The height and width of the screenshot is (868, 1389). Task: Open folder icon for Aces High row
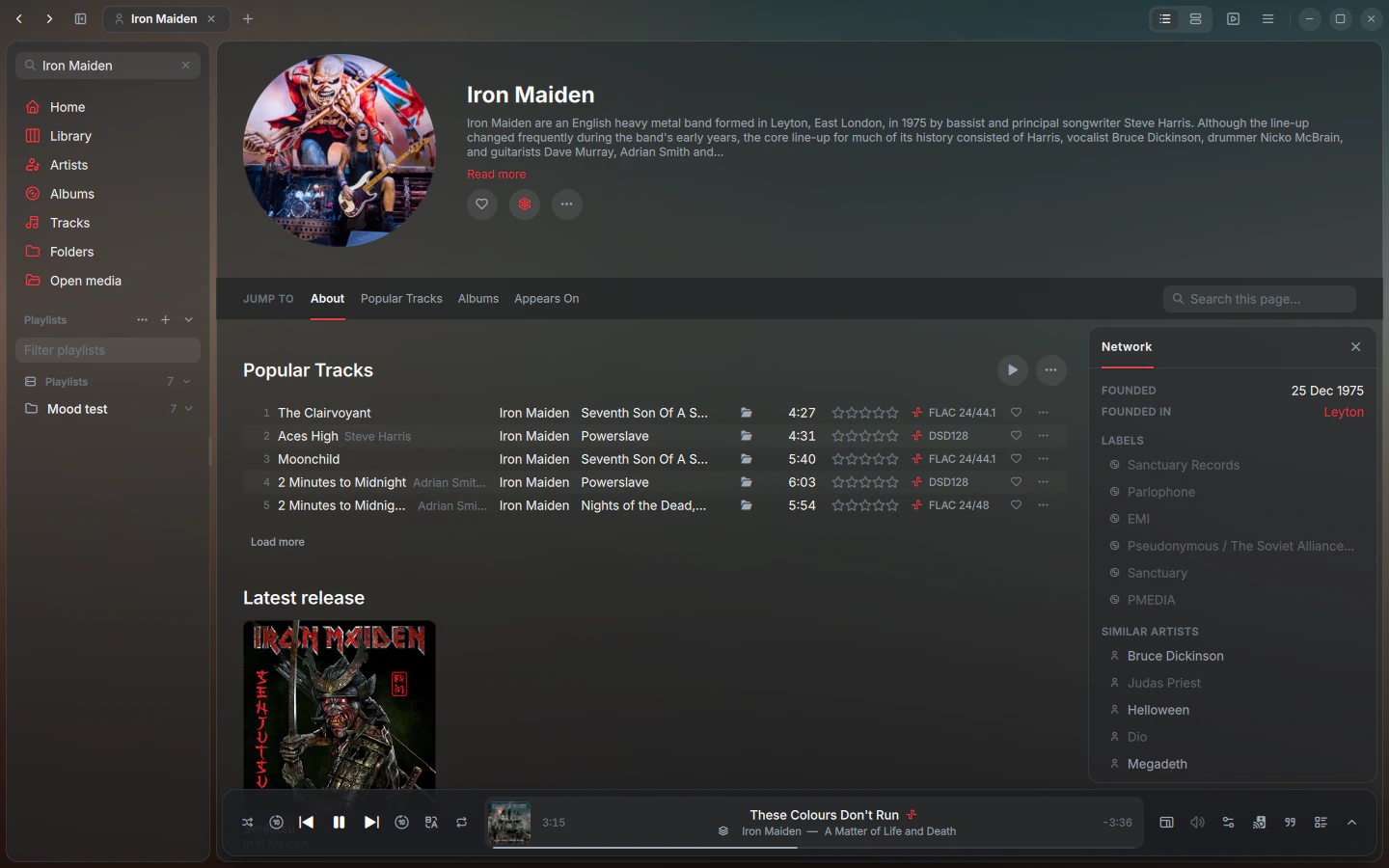[x=747, y=436]
